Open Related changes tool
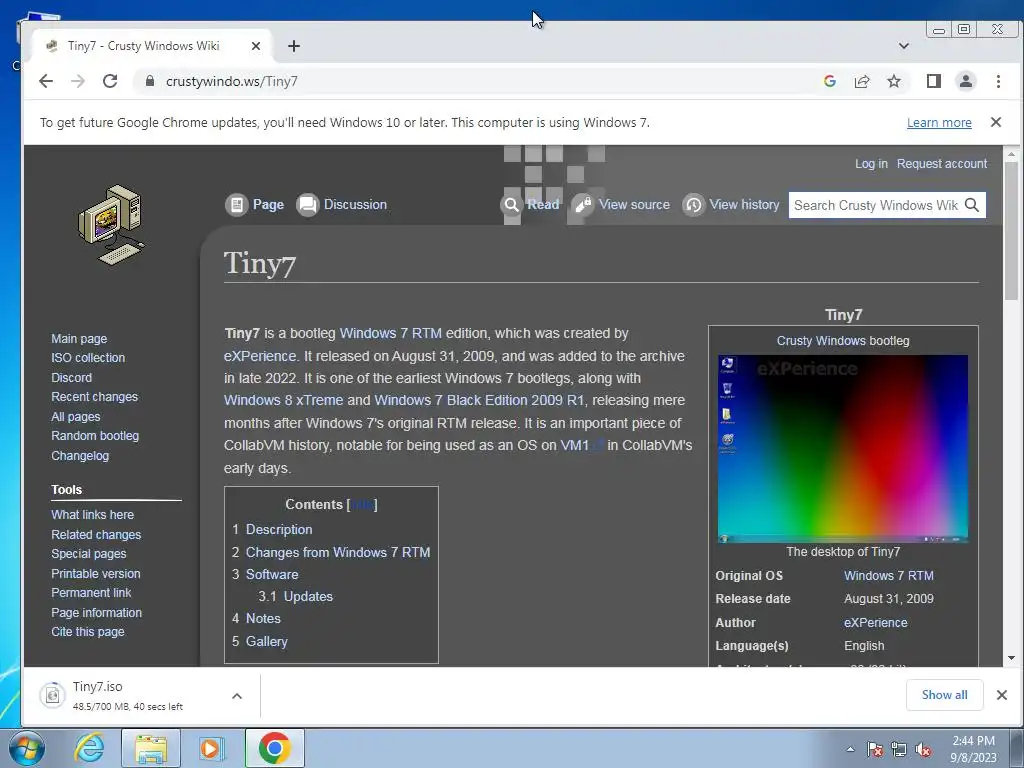The height and width of the screenshot is (768, 1024). (x=96, y=534)
